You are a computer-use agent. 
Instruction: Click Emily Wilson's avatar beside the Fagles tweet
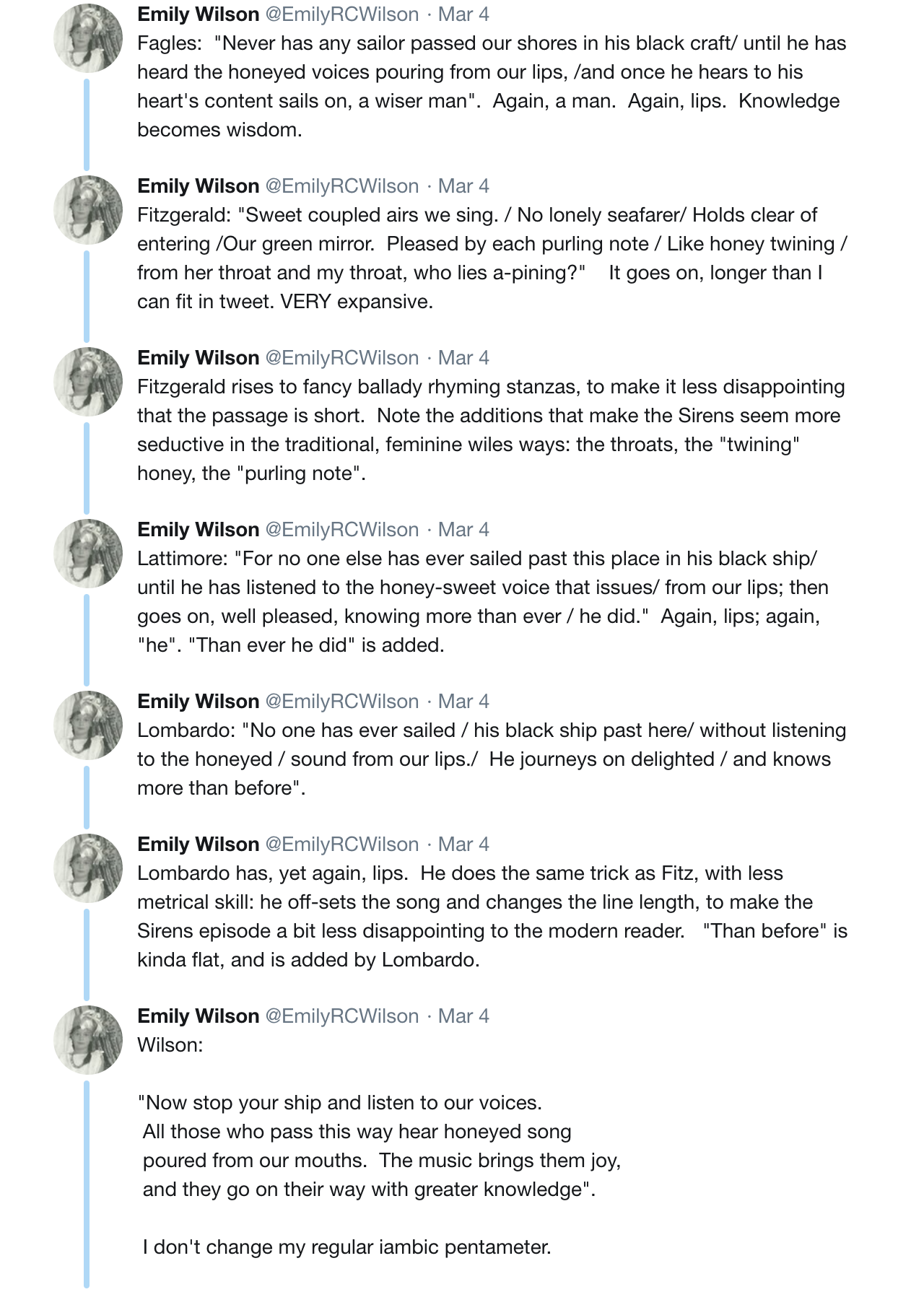click(88, 38)
